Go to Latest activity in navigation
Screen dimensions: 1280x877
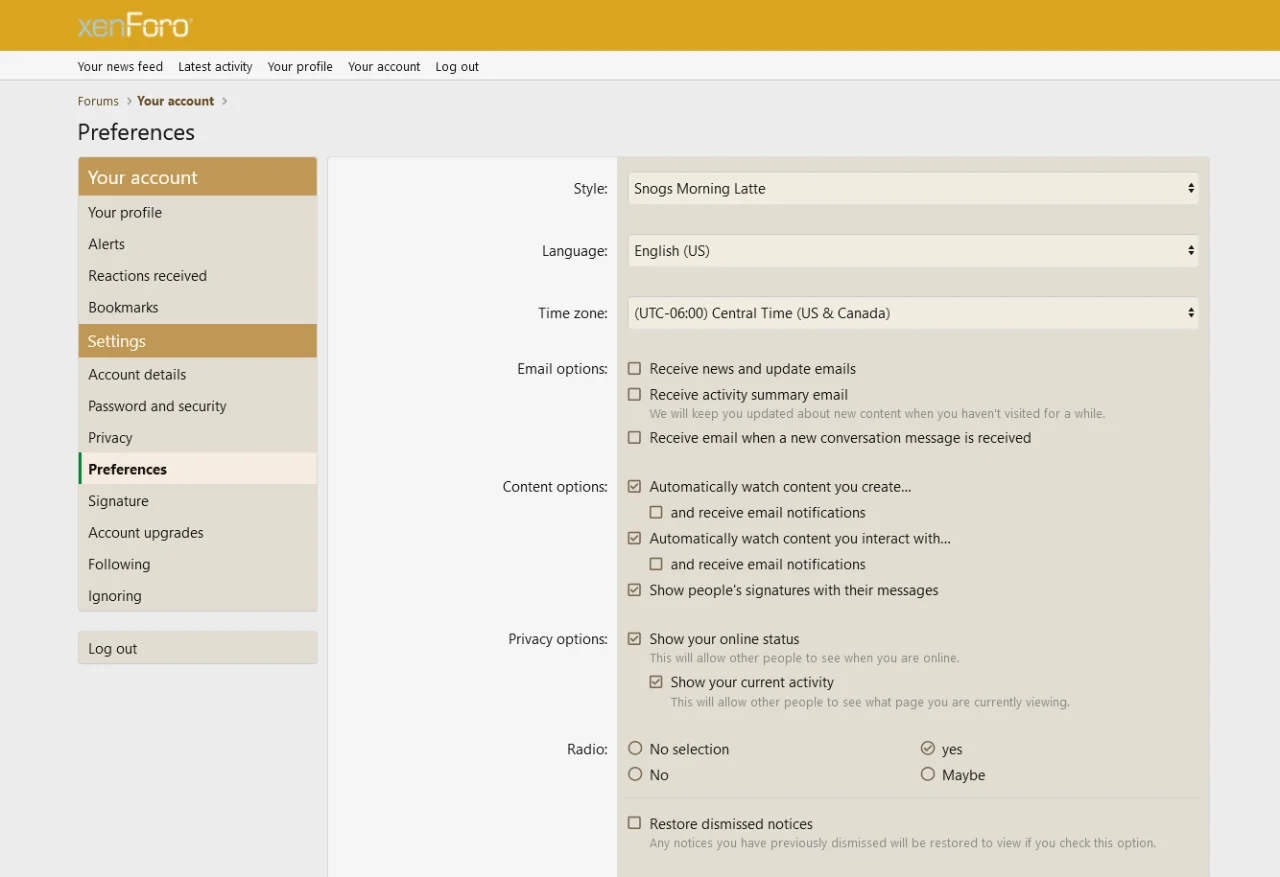215,67
